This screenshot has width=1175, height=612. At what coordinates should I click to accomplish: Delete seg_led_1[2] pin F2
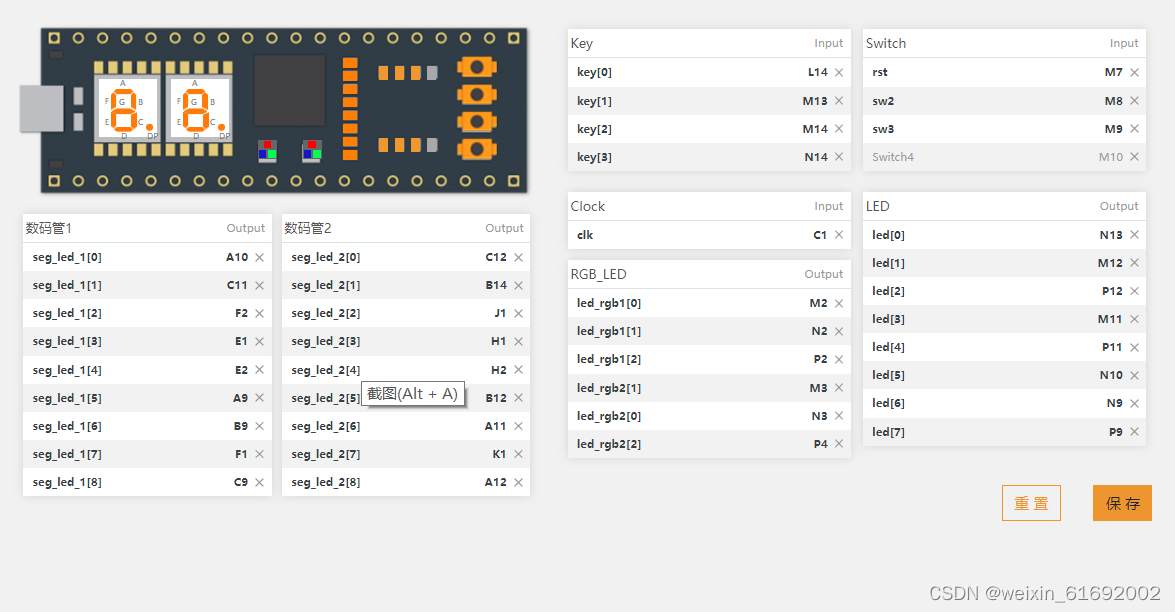pos(259,314)
